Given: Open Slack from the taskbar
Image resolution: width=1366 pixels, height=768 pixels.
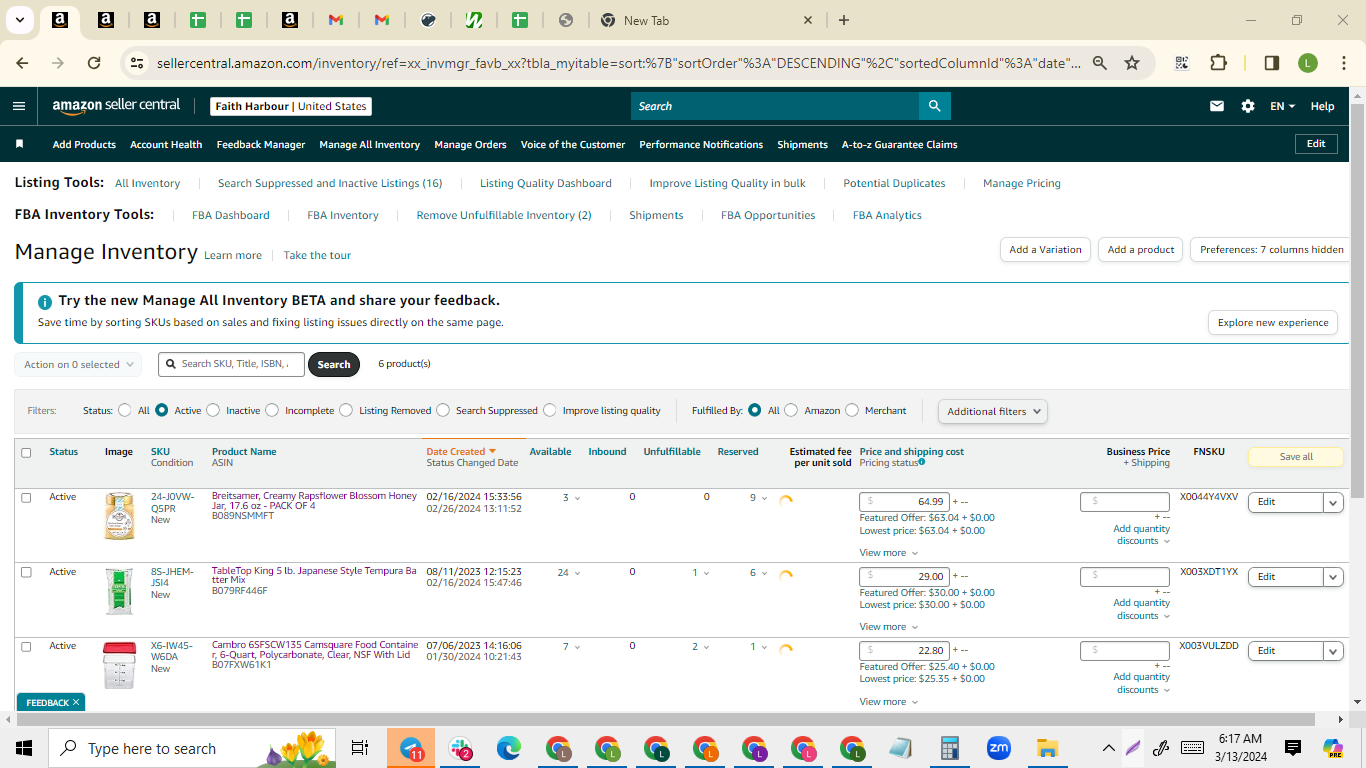Looking at the screenshot, I should coord(460,748).
